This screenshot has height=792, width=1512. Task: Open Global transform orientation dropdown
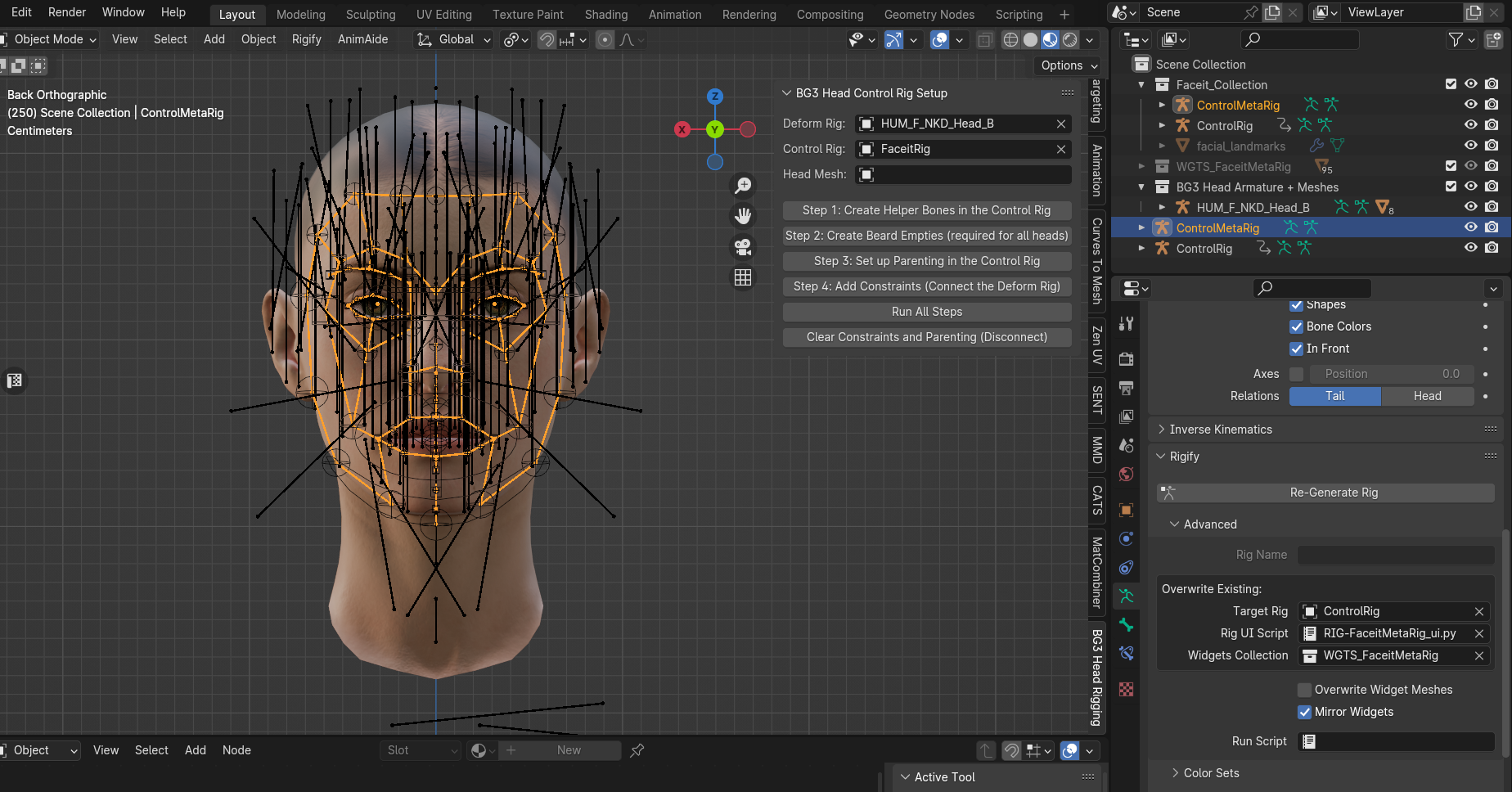pyautogui.click(x=455, y=39)
